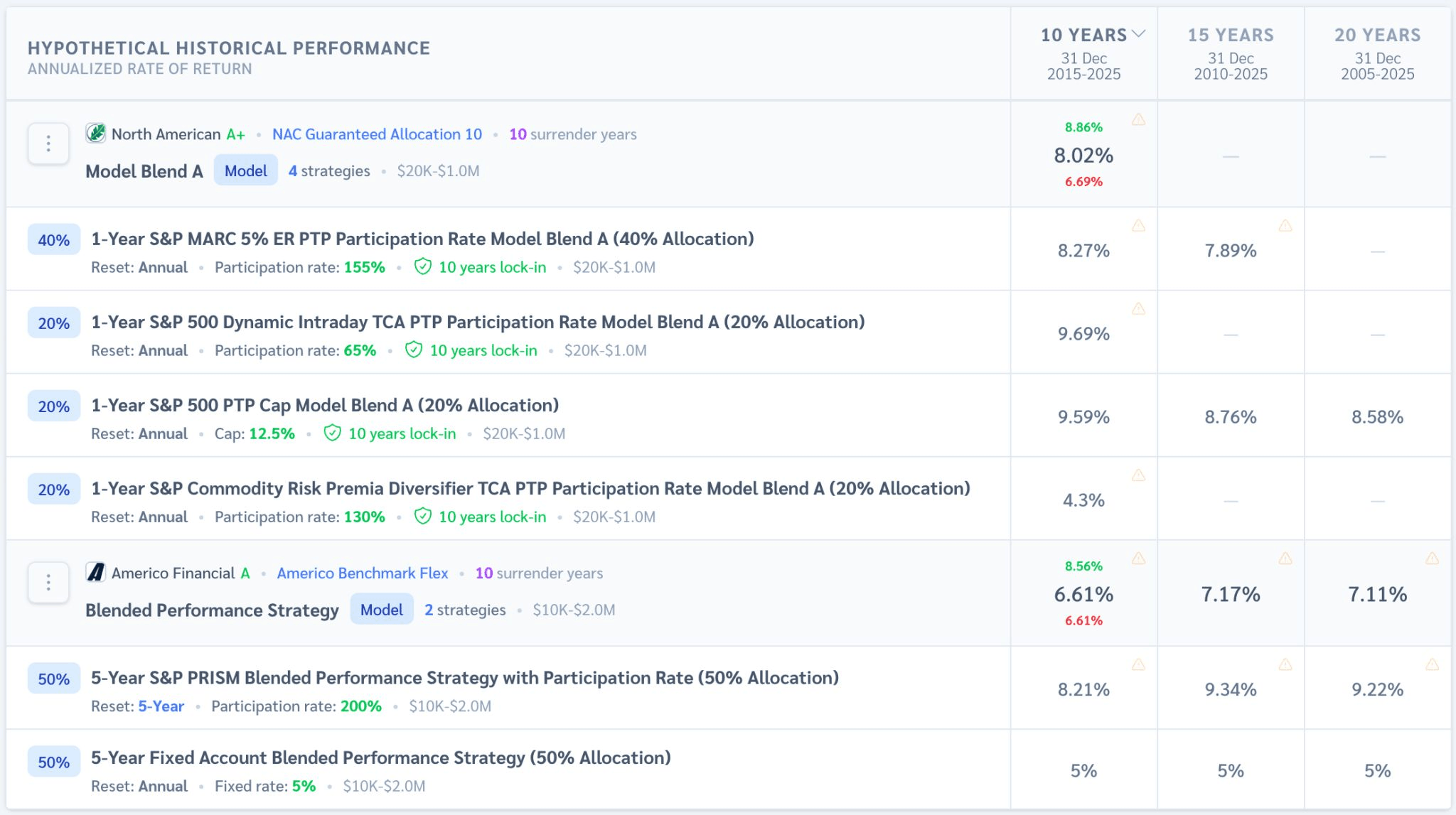Click 20% badge for S&P 500 PTP Cap strategy
The height and width of the screenshot is (815, 1456).
[54, 406]
